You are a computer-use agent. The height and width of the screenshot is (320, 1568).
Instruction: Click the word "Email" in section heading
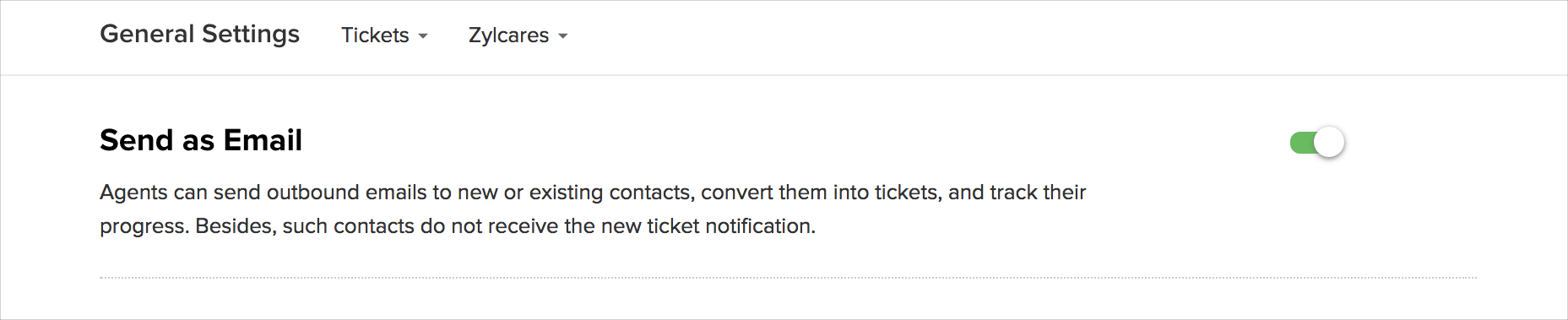click(x=263, y=140)
